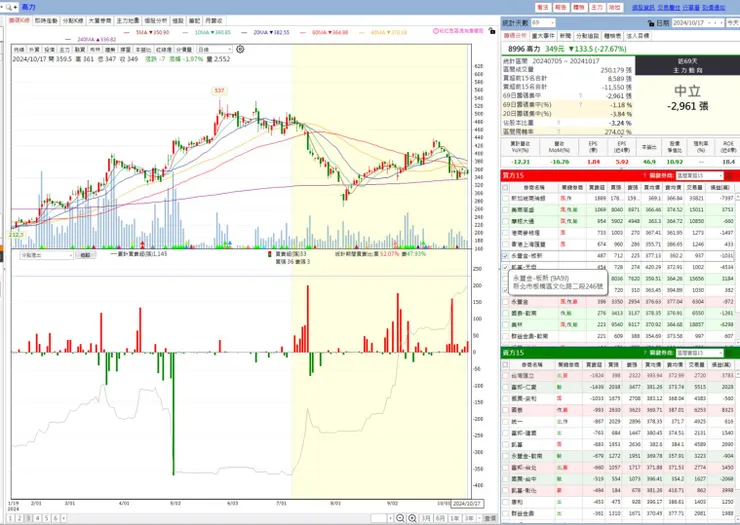Screen dimensions: 740x525
Task: Open the 區間賣超15 dropdown
Action: point(699,353)
